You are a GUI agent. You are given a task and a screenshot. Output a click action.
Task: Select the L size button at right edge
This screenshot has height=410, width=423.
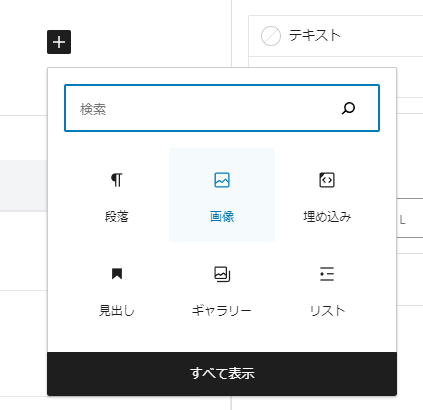point(410,218)
